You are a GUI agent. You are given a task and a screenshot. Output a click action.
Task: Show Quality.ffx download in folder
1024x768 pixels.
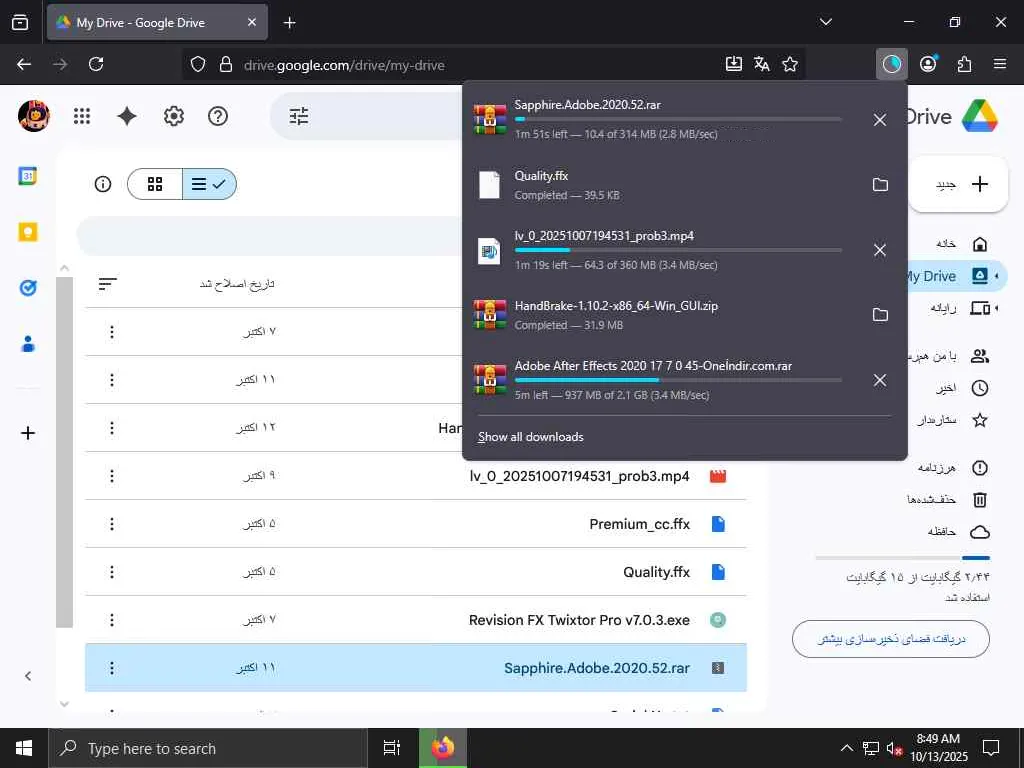(880, 185)
